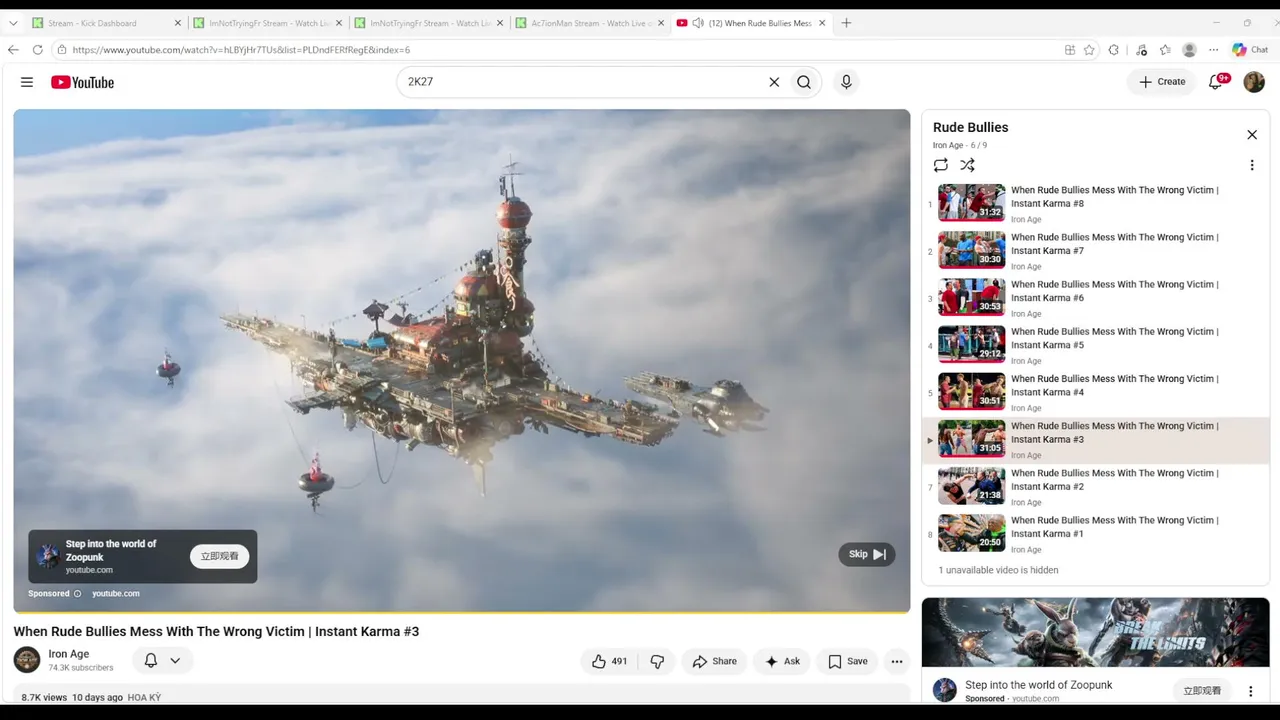
Task: Start voice search with the microphone
Action: point(846,82)
